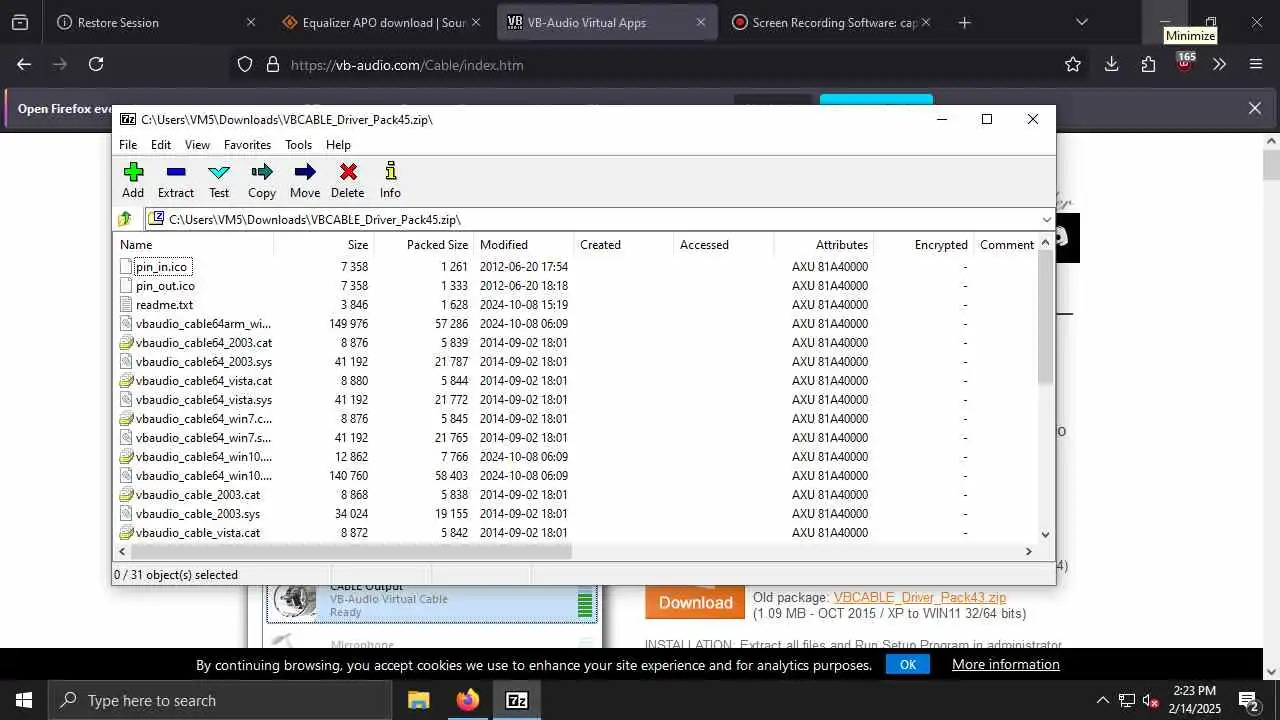Image resolution: width=1280 pixels, height=720 pixels.
Task: Click the Delete toolbar icon
Action: [348, 172]
